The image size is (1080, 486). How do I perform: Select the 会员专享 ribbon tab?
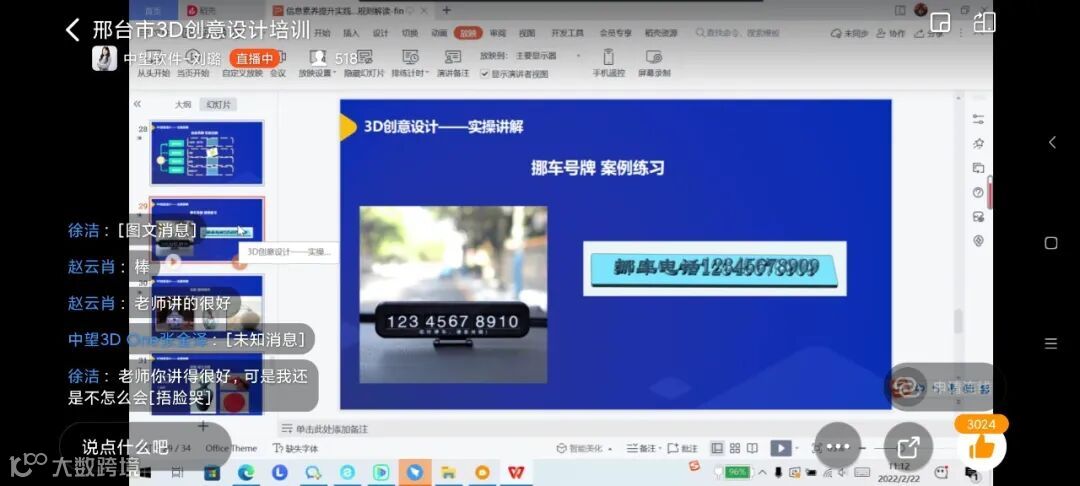pyautogui.click(x=615, y=33)
